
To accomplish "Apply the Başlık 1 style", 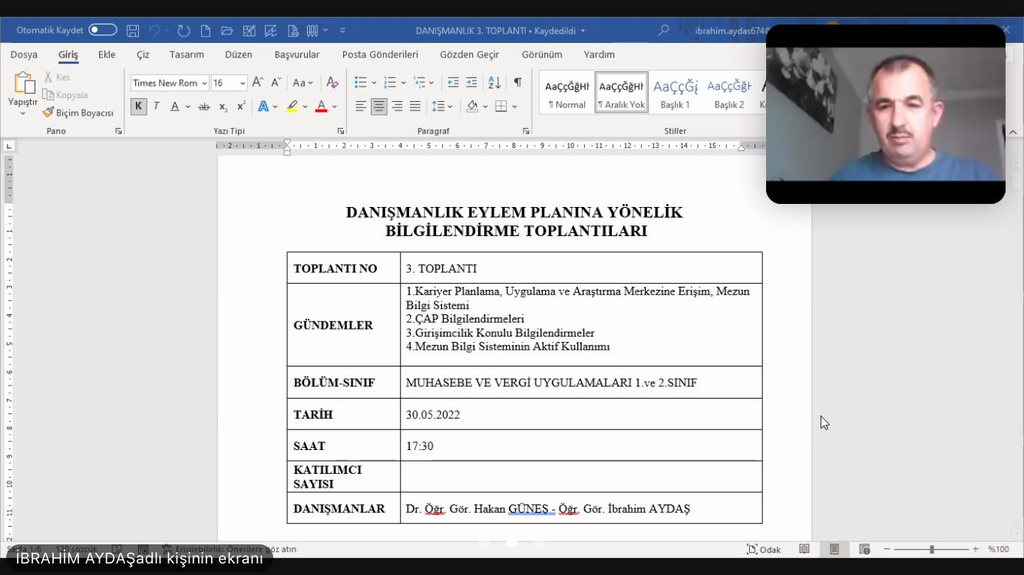I will [675, 92].
